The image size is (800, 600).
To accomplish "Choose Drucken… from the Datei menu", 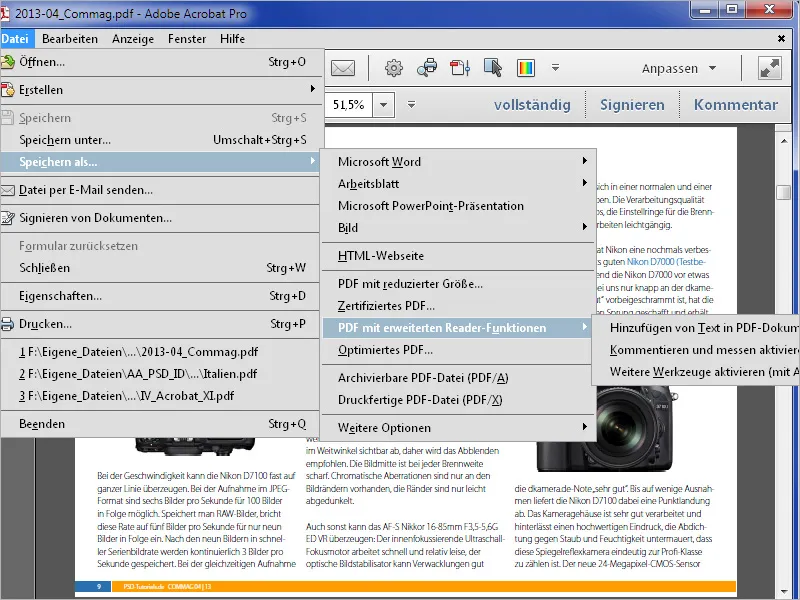I will [162, 324].
